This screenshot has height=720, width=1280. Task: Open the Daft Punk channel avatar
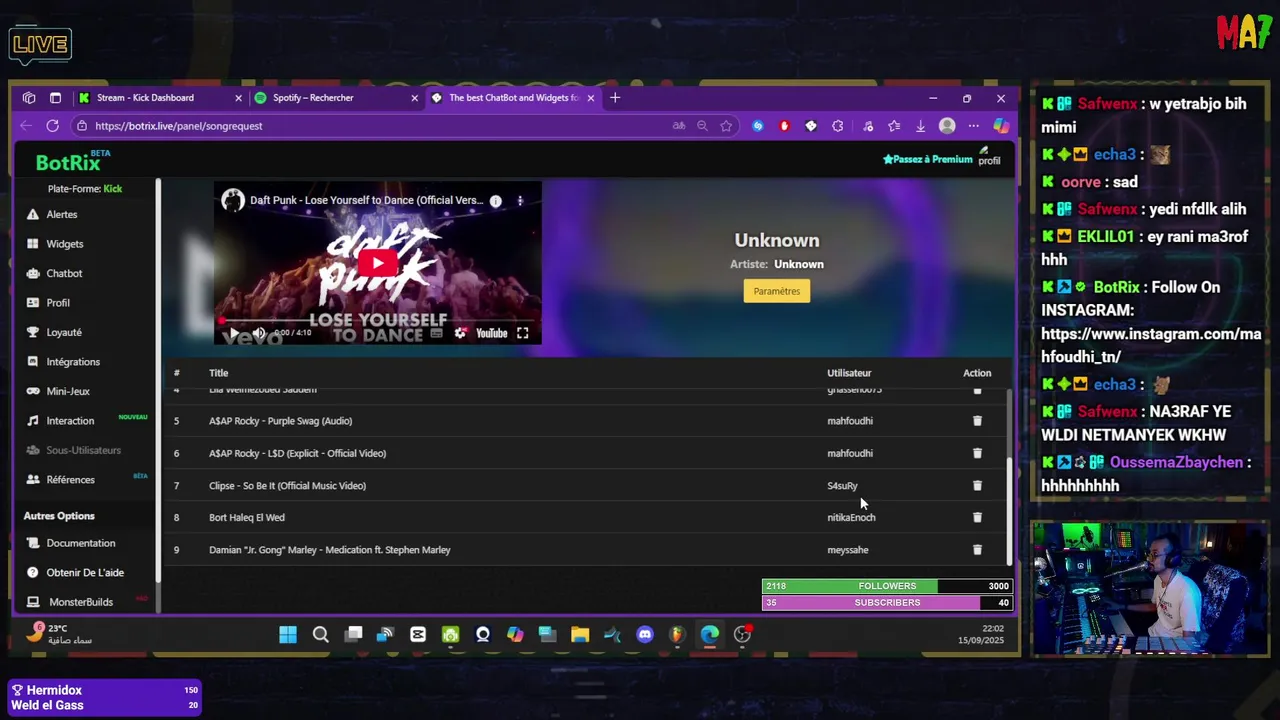tap(233, 200)
